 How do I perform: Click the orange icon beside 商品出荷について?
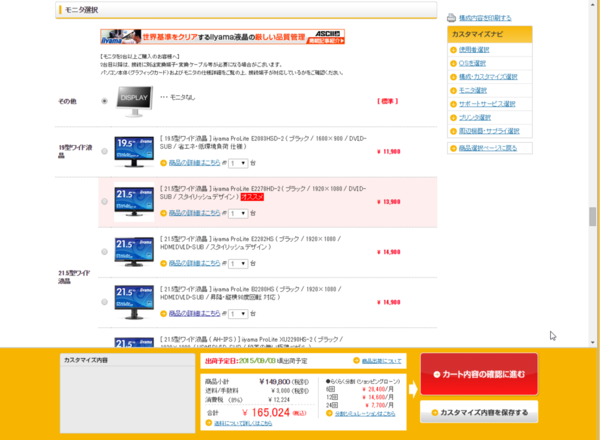[x=356, y=360]
